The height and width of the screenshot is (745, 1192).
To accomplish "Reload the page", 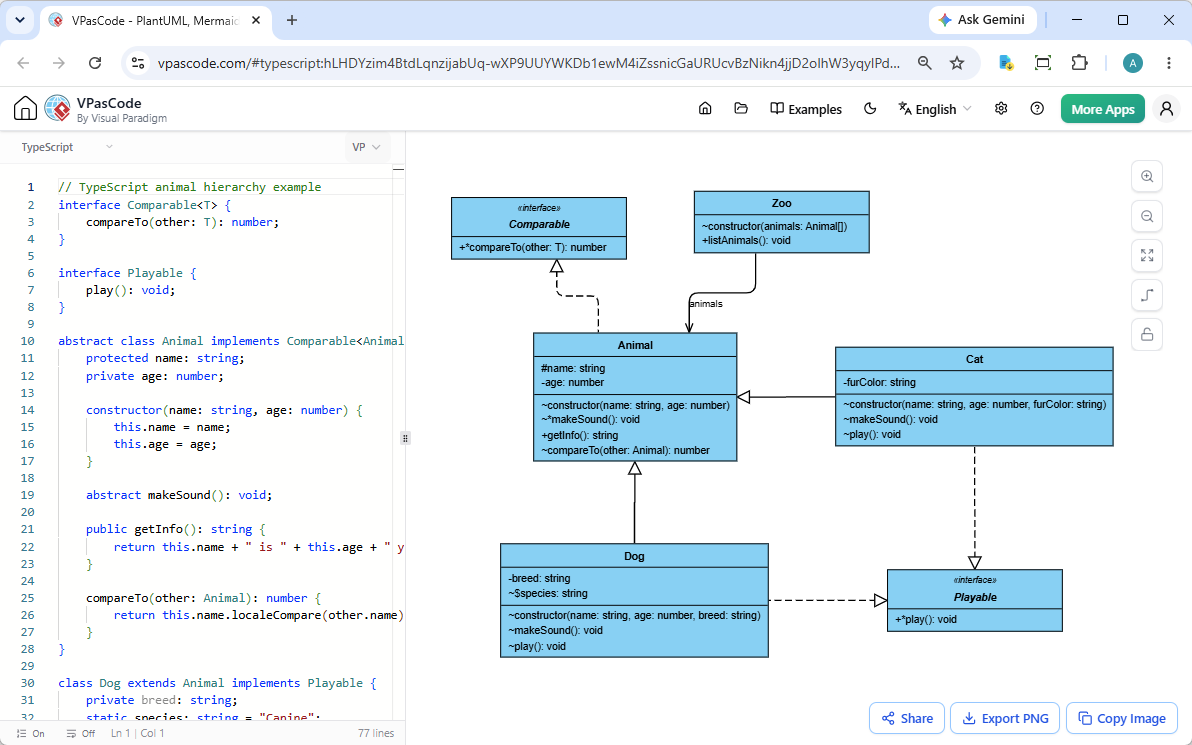I will 95,63.
